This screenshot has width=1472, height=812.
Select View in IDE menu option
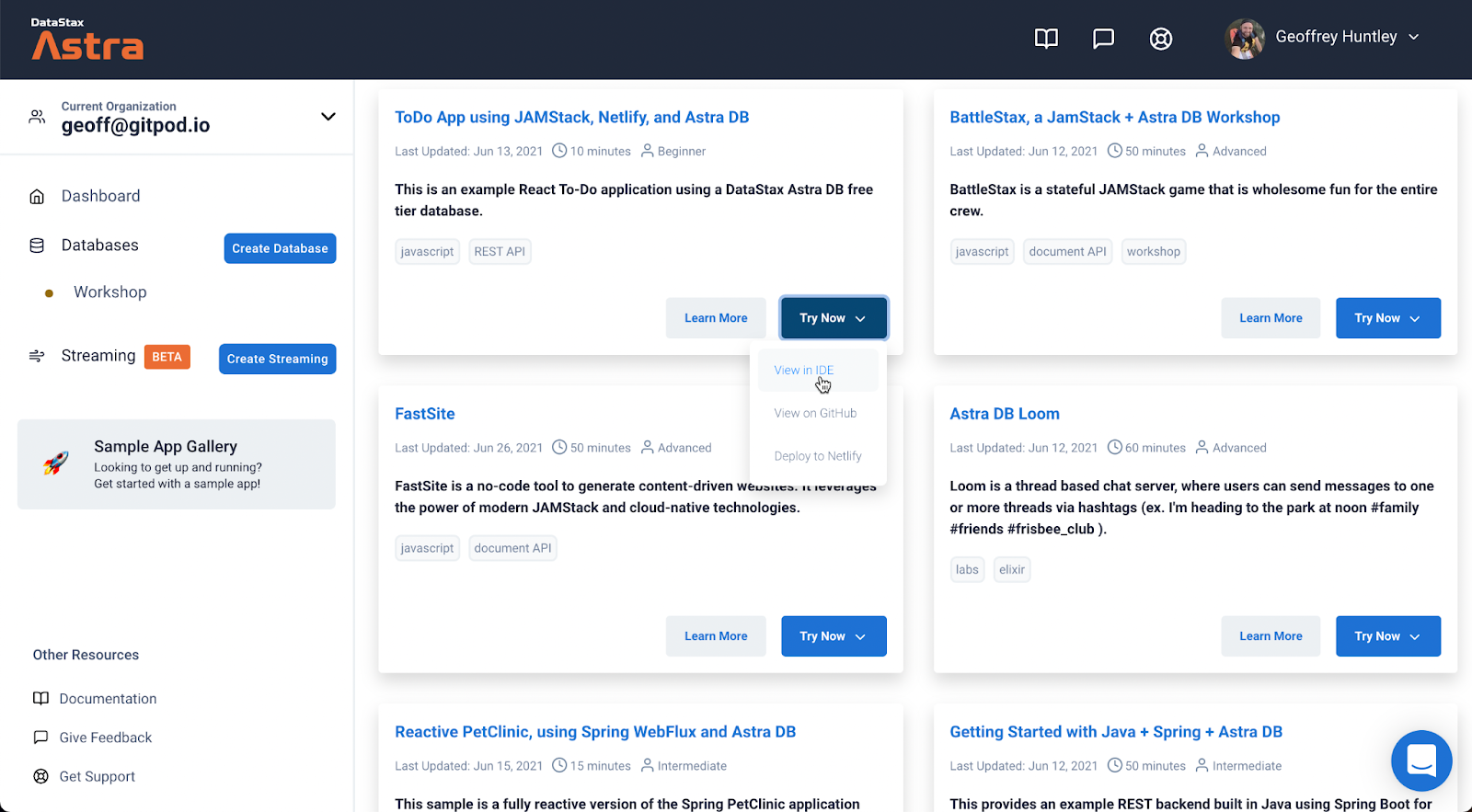[804, 371]
